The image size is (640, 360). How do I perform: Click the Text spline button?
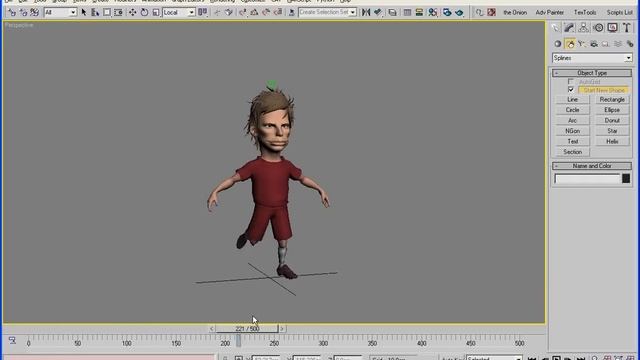tap(572, 141)
